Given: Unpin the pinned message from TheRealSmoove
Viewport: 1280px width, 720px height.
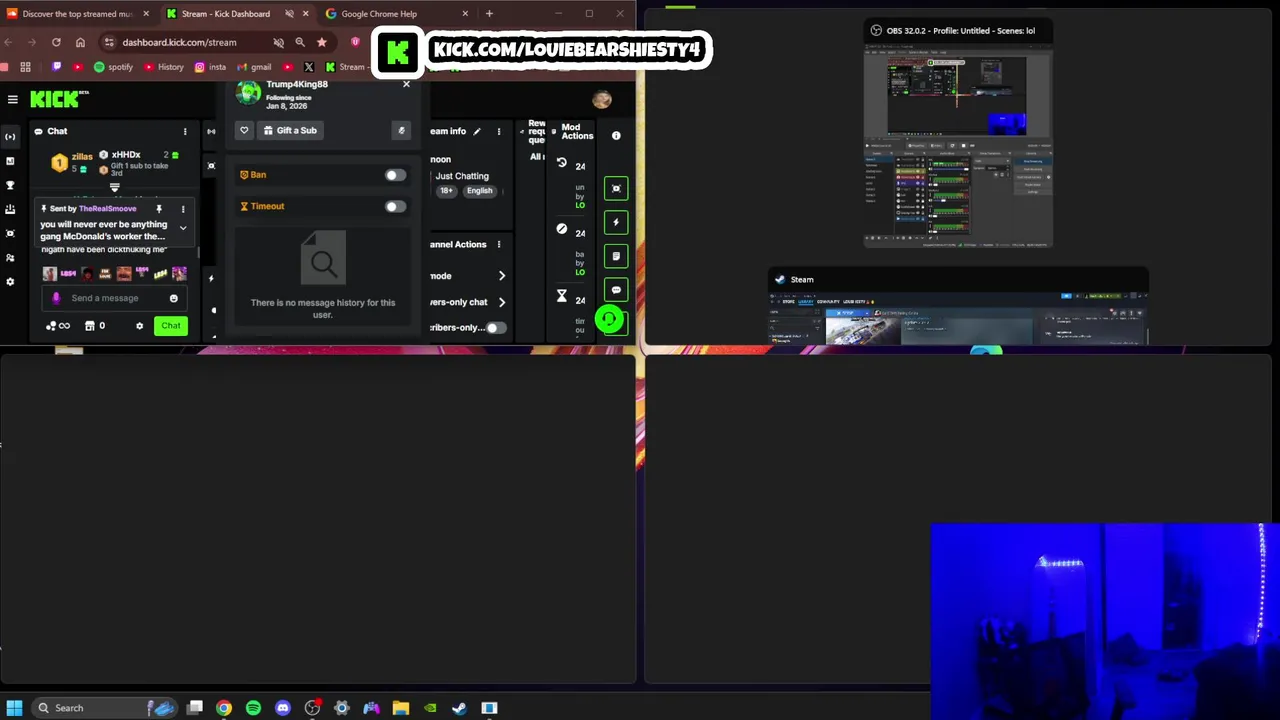Looking at the screenshot, I should point(159,209).
